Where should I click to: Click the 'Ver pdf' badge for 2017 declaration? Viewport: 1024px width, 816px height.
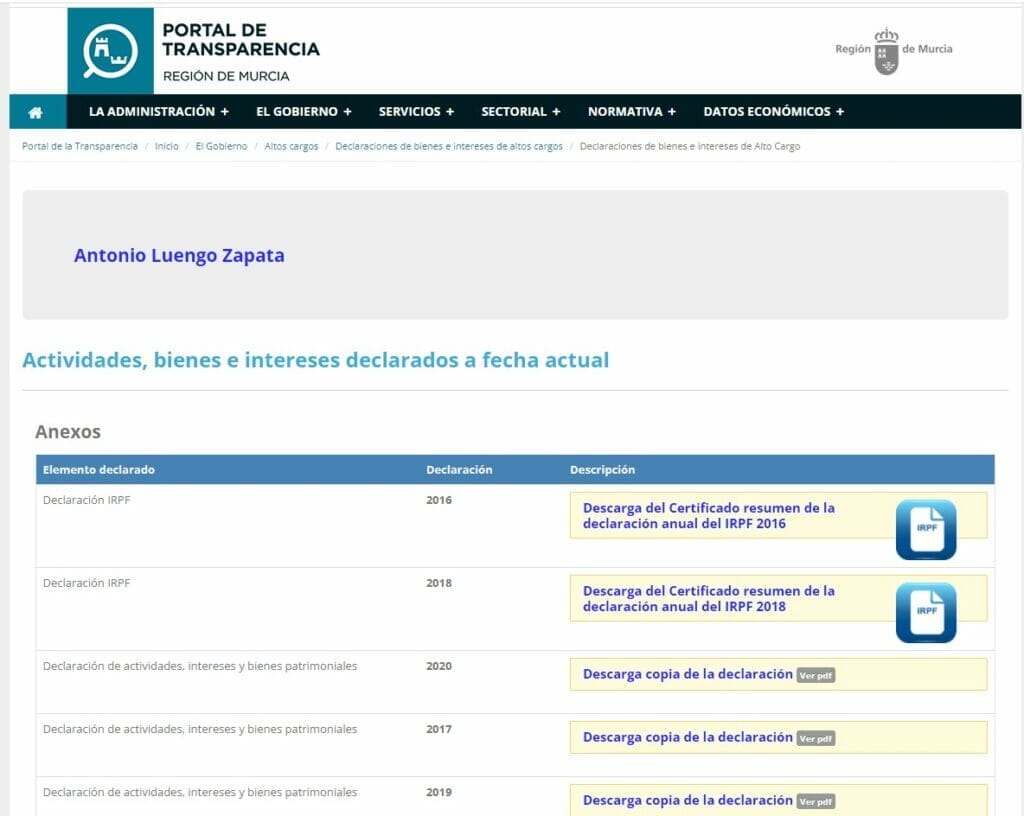pos(816,739)
